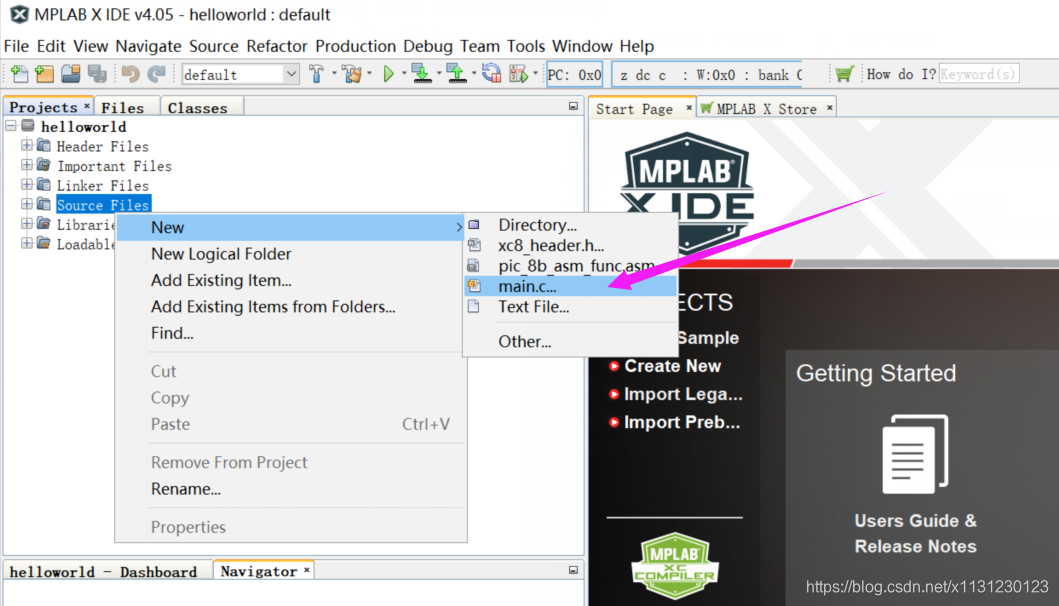Close the Navigator tab
Image resolution: width=1059 pixels, height=606 pixels.
(x=307, y=570)
